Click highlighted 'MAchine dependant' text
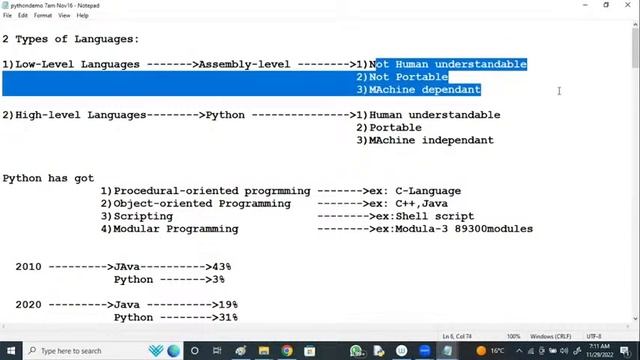 tap(425, 90)
